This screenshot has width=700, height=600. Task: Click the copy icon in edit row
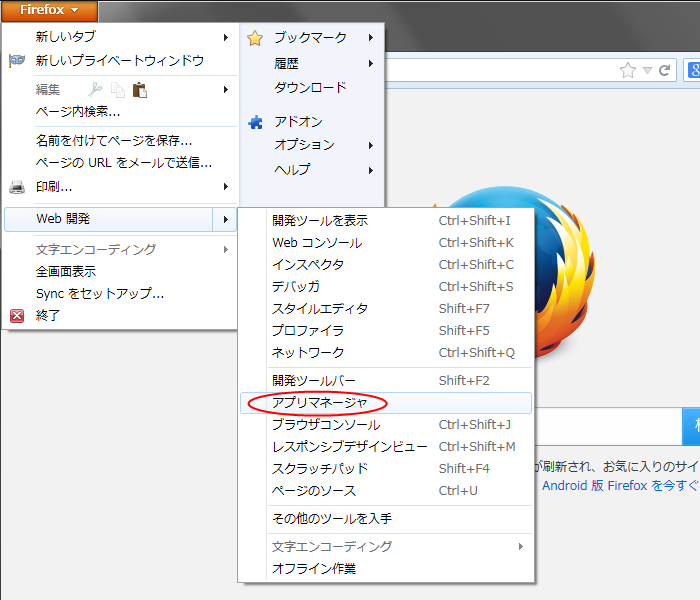coord(118,90)
